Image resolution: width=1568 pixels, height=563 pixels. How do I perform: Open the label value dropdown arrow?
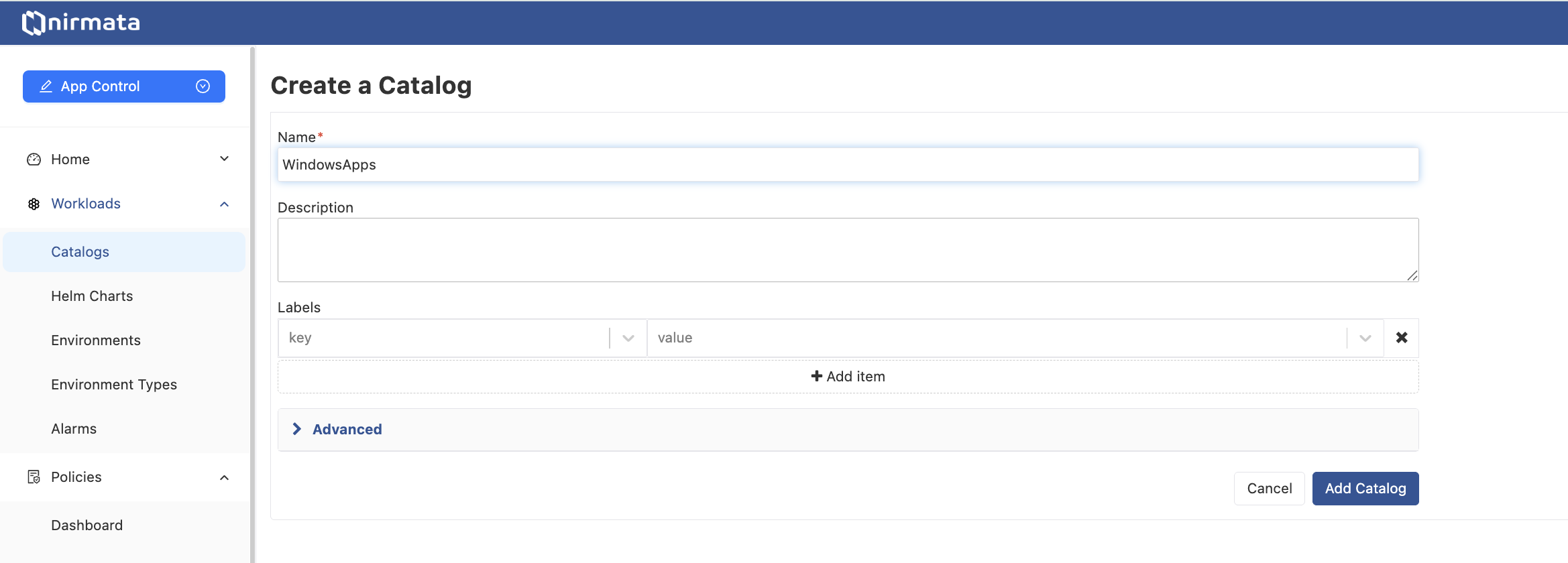click(1365, 338)
